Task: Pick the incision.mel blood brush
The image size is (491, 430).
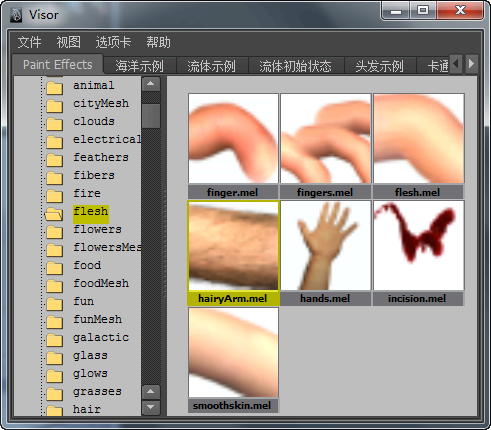Action: pos(419,246)
